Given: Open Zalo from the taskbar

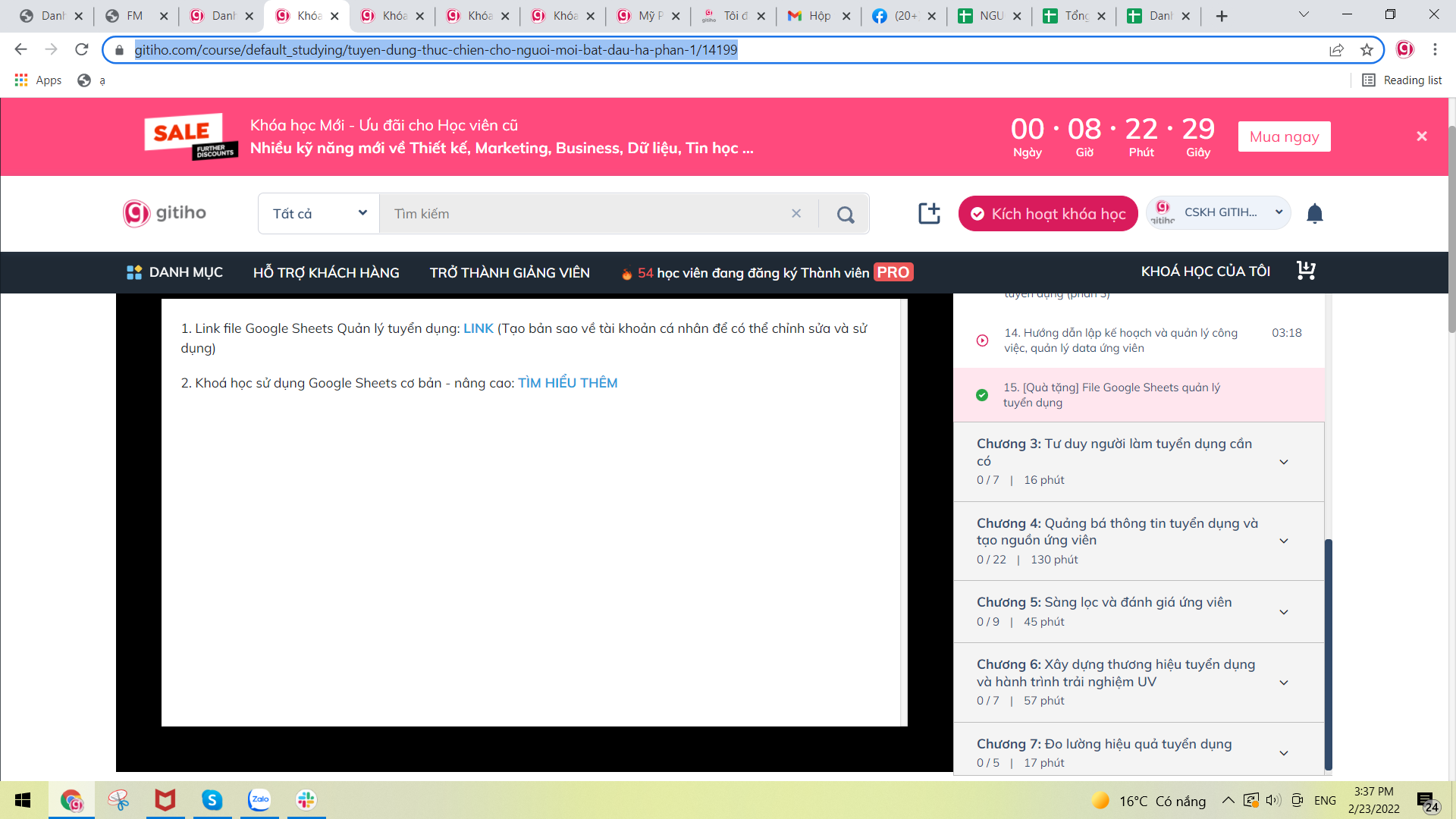Looking at the screenshot, I should click(x=259, y=800).
